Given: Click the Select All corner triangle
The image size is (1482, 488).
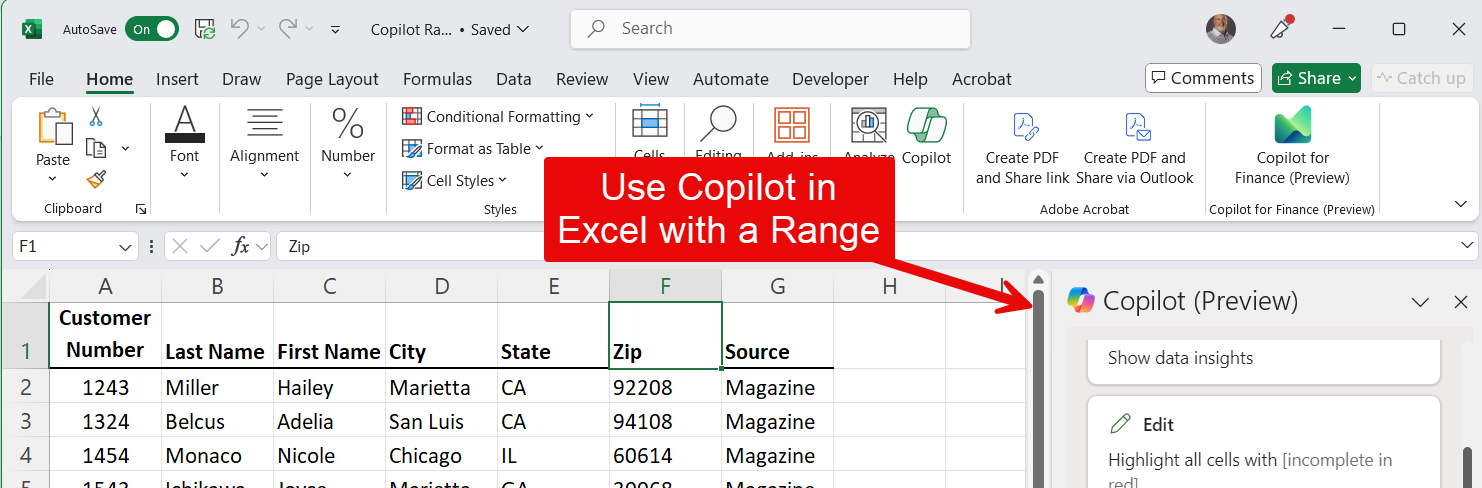Looking at the screenshot, I should point(24,286).
